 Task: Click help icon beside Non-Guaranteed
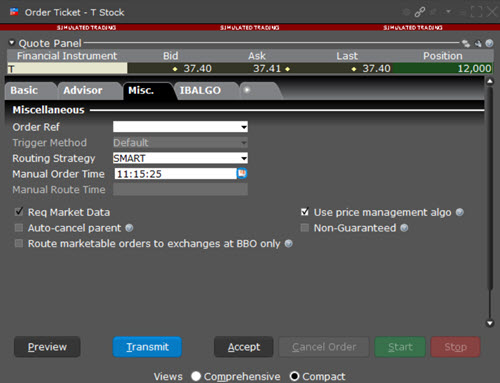click(x=404, y=228)
